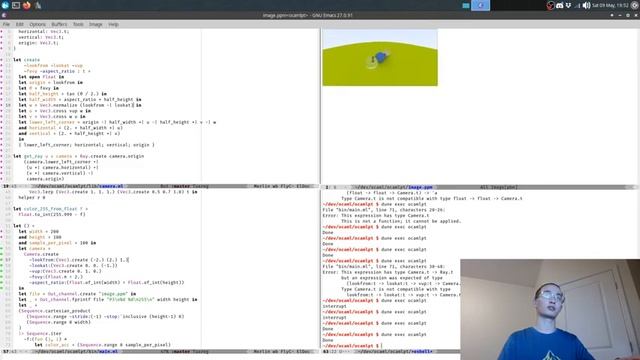
Task: Open the Buffers menu
Action: (59, 24)
